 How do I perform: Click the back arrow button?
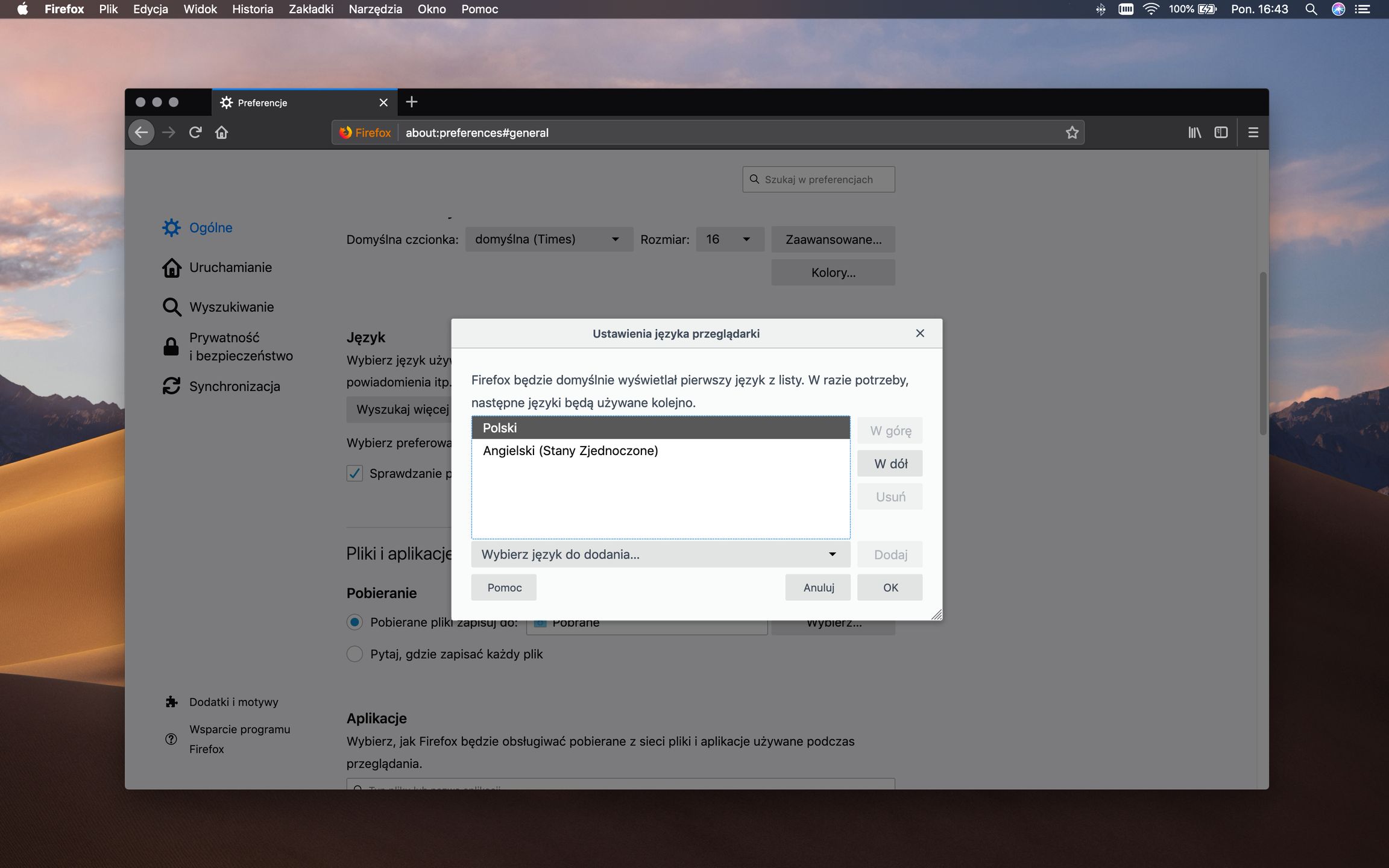[142, 133]
